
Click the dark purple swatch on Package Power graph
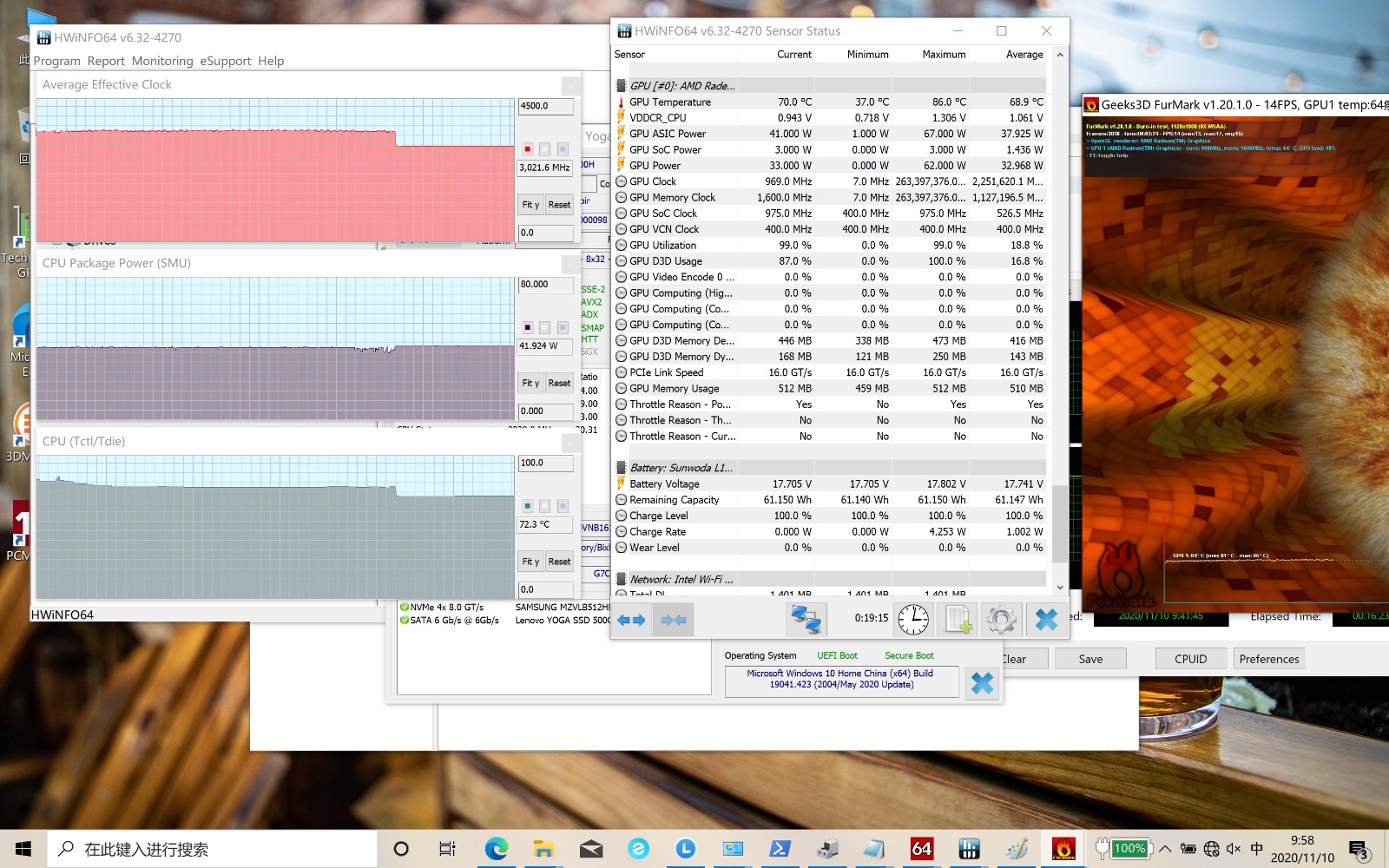[527, 327]
